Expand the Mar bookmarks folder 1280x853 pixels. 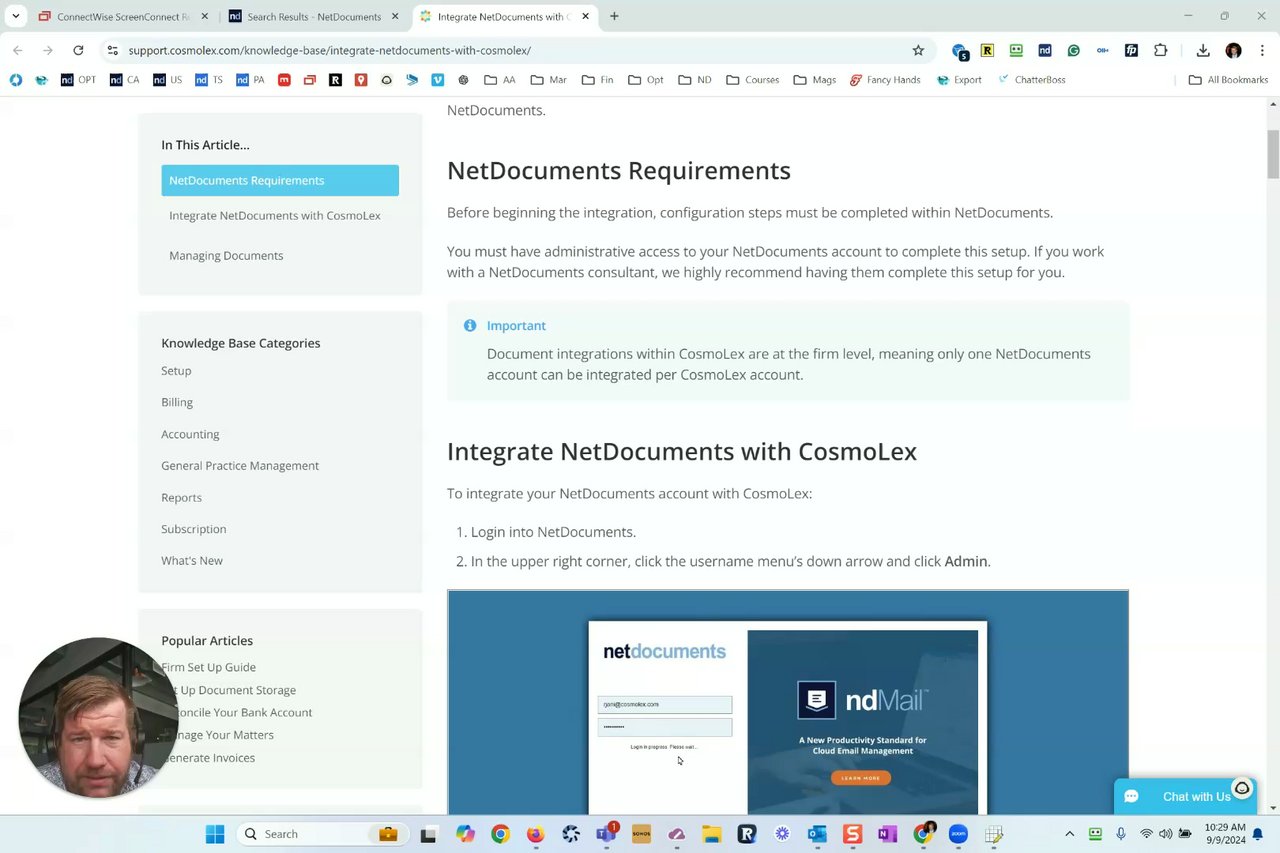[549, 80]
